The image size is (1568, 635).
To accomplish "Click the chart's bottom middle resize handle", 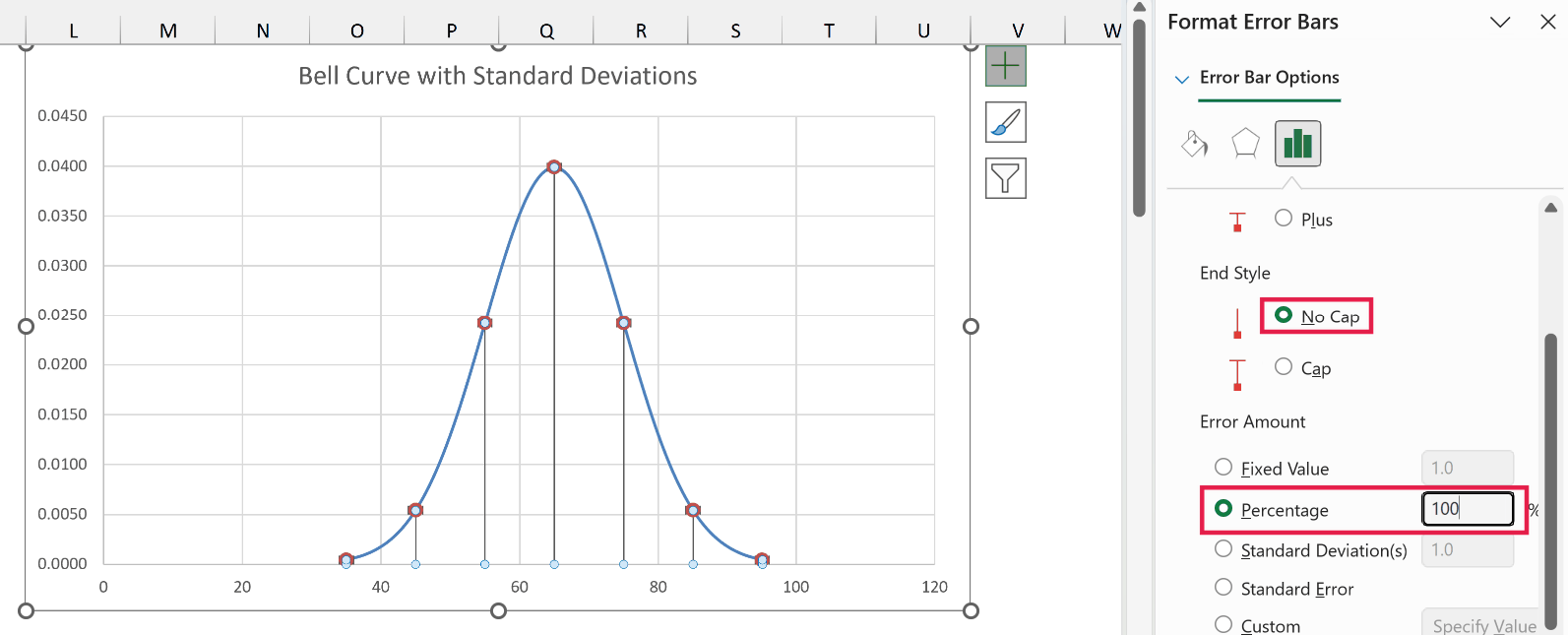I will (498, 610).
